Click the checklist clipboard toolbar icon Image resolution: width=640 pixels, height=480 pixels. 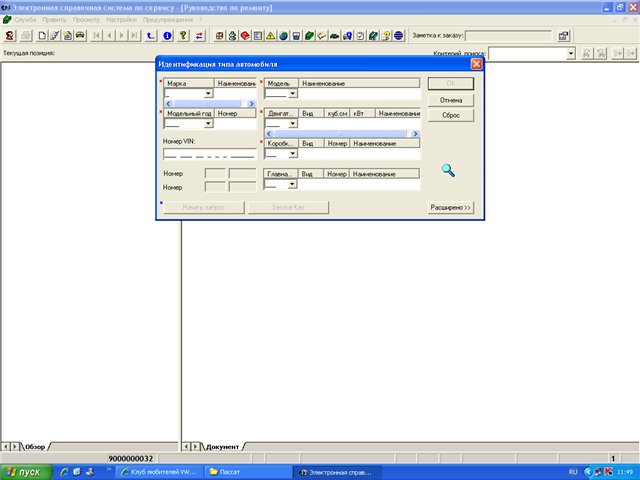(x=360, y=36)
